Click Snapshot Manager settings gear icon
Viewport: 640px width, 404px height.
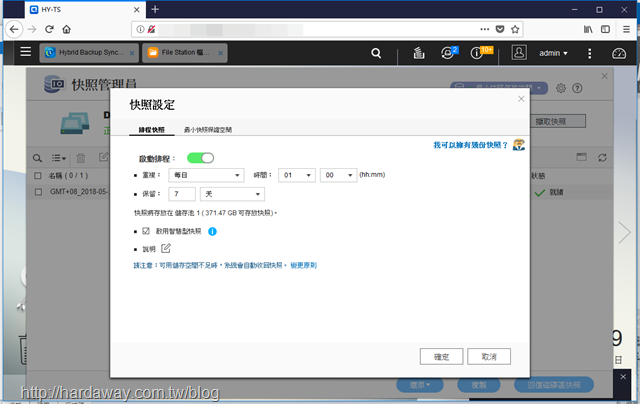tap(561, 88)
